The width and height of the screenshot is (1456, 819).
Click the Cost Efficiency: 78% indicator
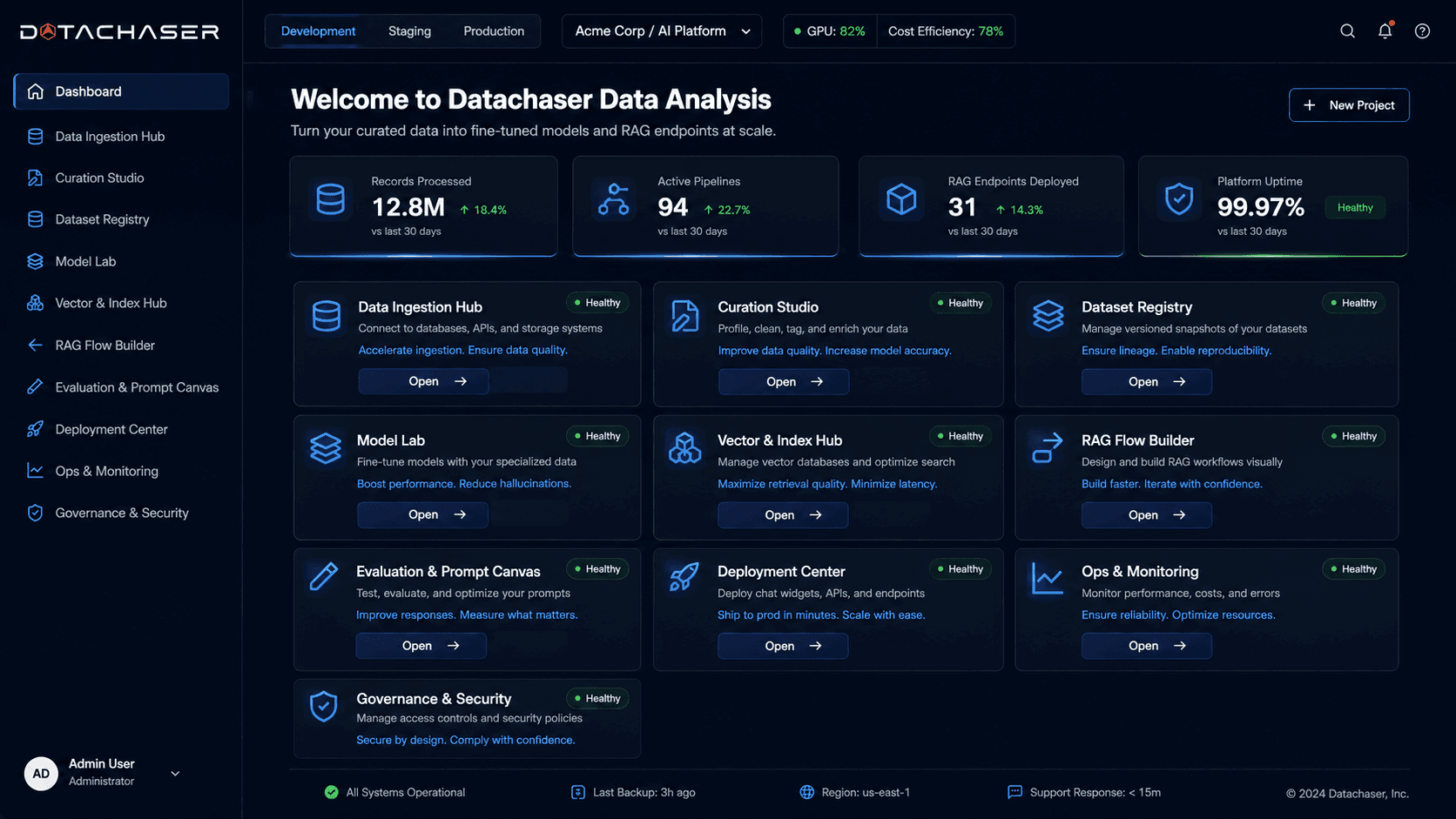946,31
